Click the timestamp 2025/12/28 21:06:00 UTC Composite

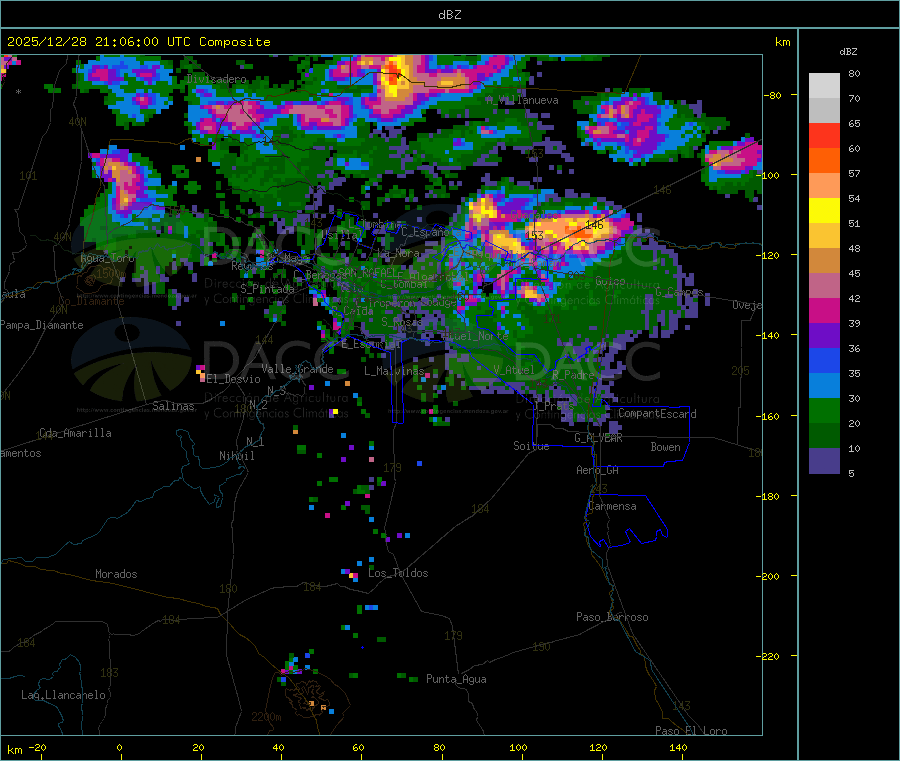click(138, 42)
